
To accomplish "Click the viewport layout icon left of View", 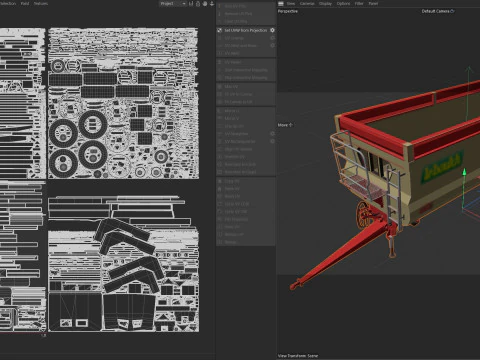I will coord(281,4).
